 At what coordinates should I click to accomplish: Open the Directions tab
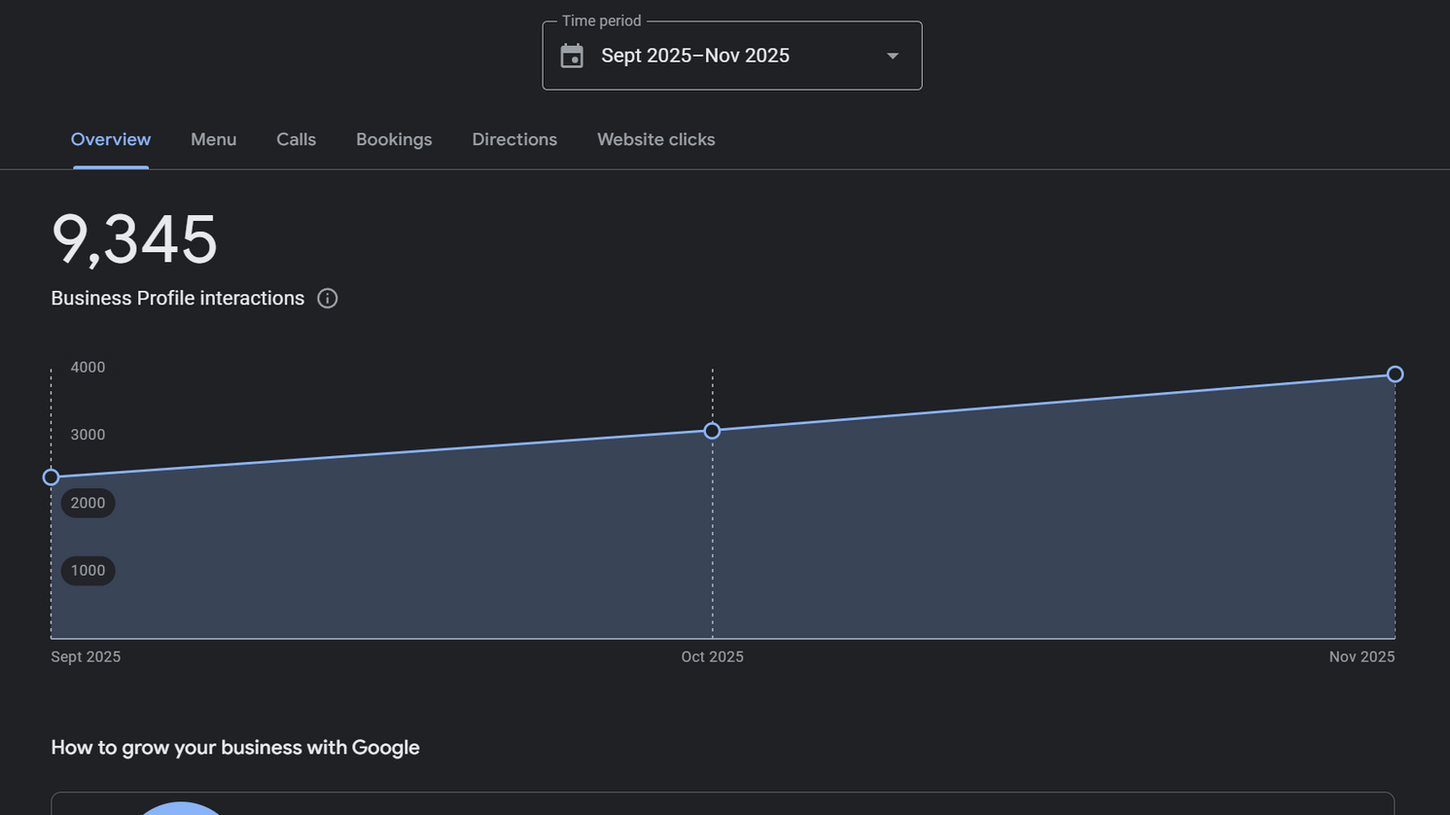(x=514, y=140)
